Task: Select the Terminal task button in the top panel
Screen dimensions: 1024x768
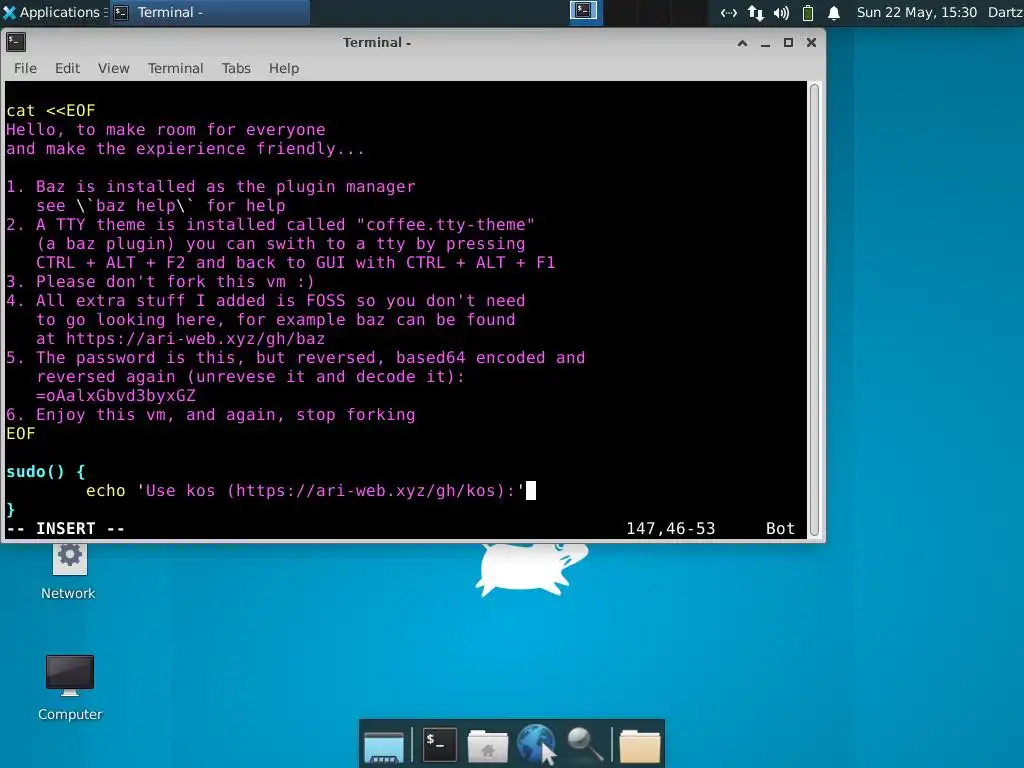Action: click(x=210, y=12)
